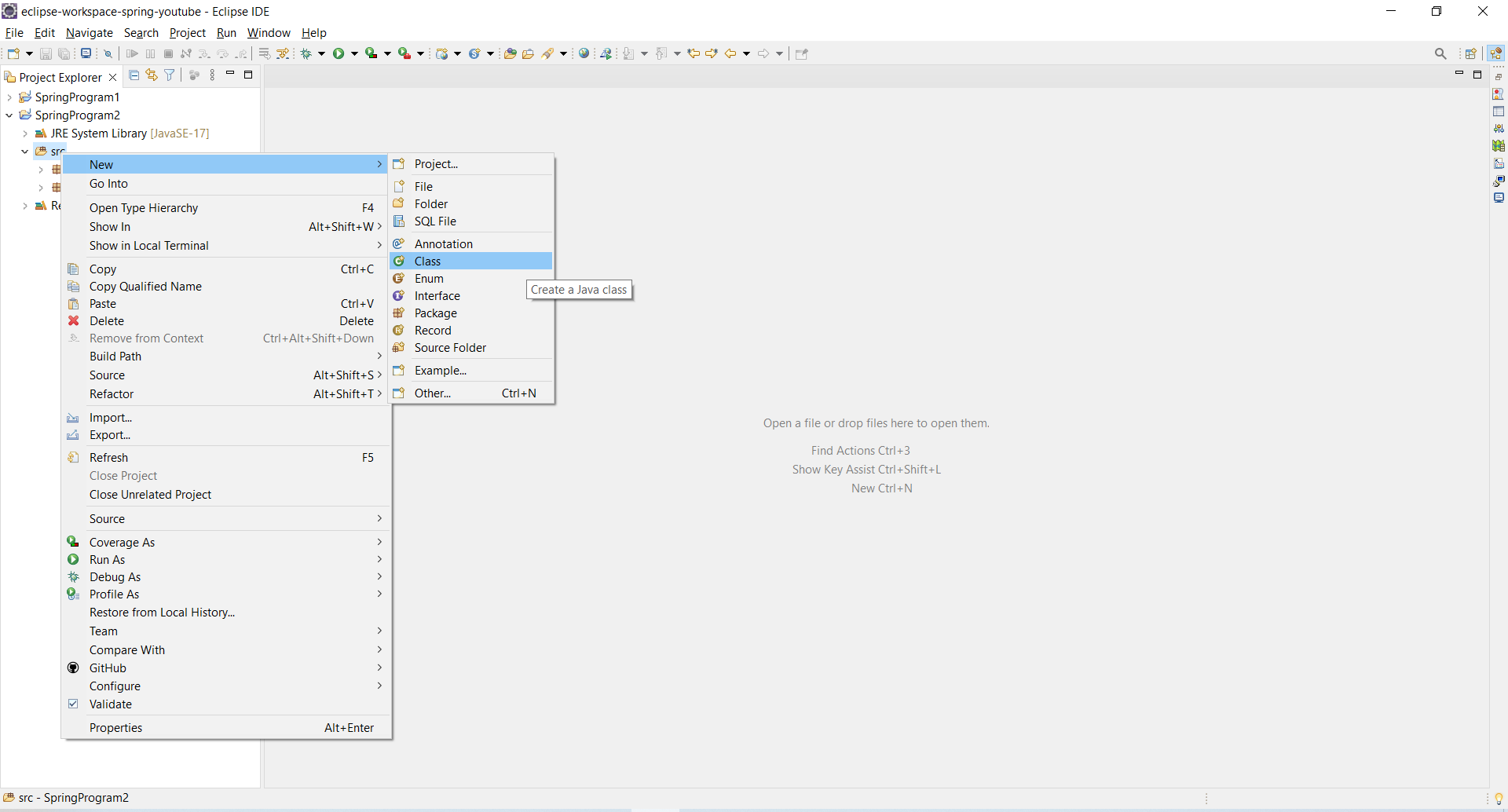This screenshot has width=1508, height=812.
Task: Click the New wizard toolbar icon
Action: (13, 53)
